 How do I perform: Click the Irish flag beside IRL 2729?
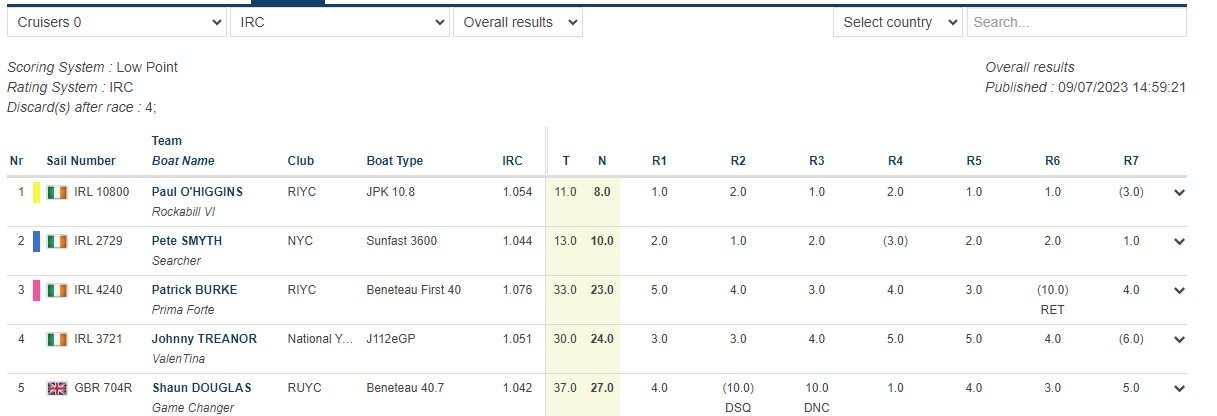(x=57, y=241)
